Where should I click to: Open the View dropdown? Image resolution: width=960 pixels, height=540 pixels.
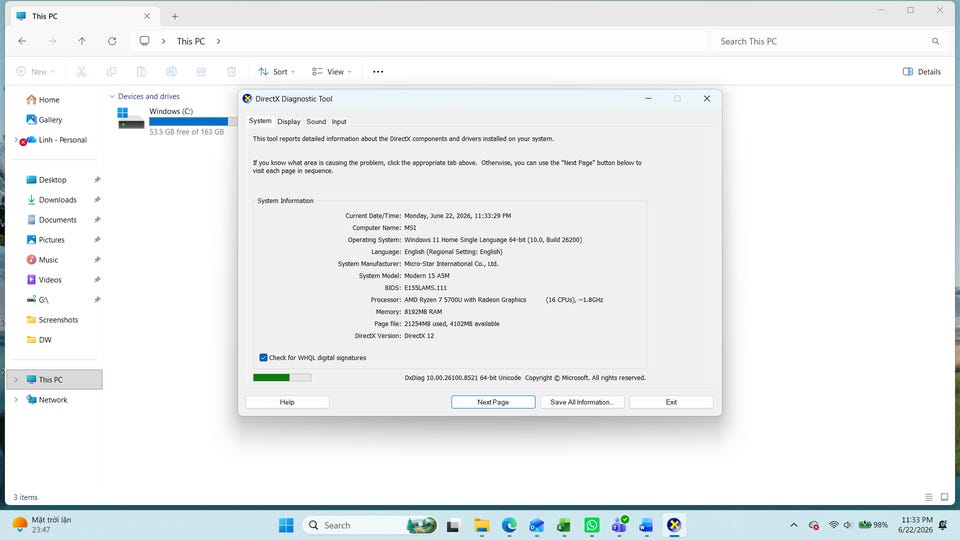pos(331,72)
